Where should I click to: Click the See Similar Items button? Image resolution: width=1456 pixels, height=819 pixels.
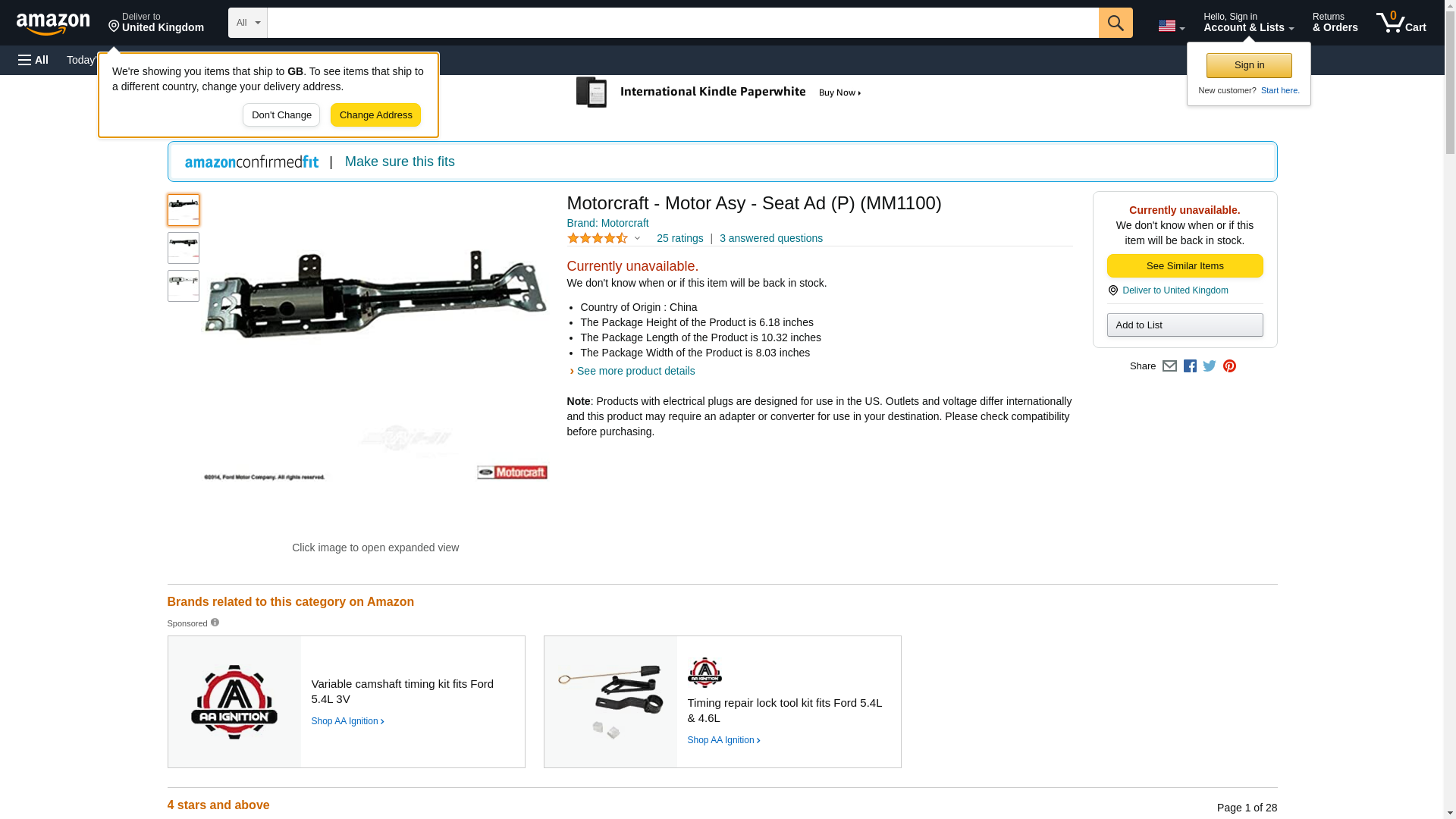1185,265
